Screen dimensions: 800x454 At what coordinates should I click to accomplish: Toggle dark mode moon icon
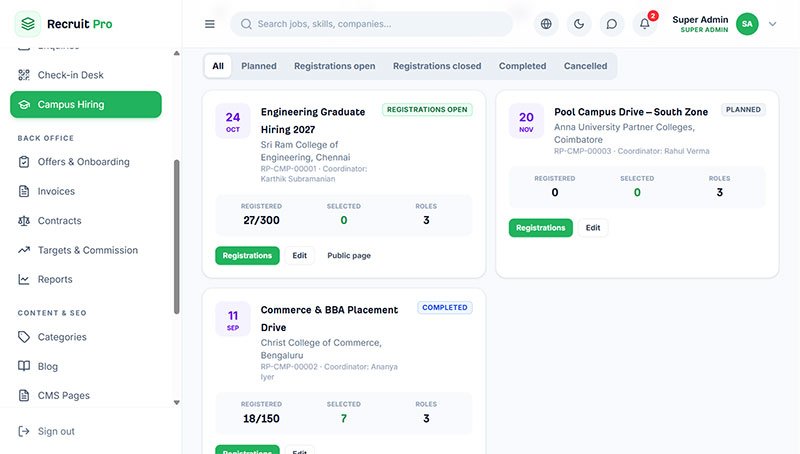click(x=579, y=24)
